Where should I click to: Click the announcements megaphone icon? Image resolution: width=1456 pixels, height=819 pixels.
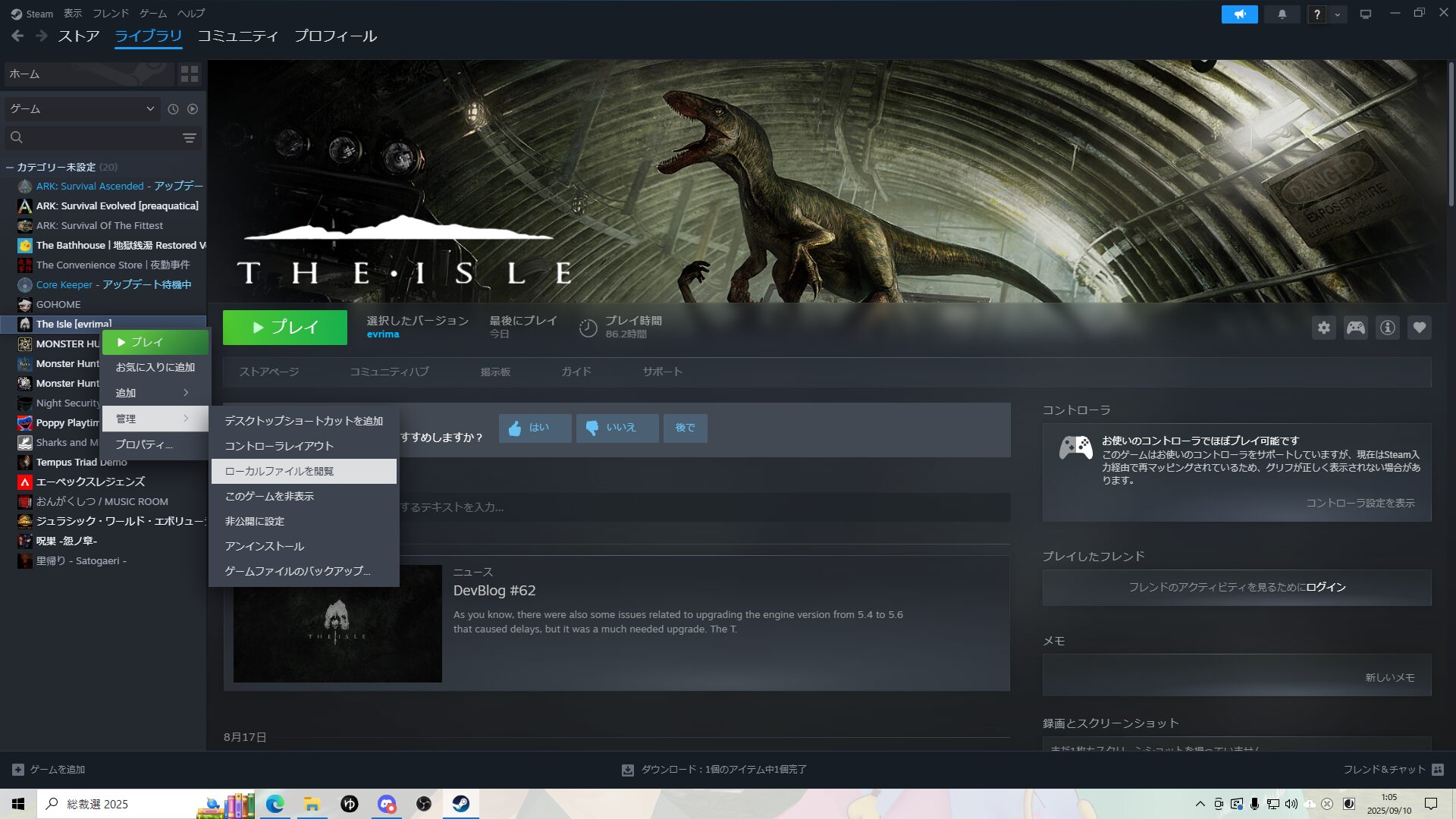[1239, 14]
